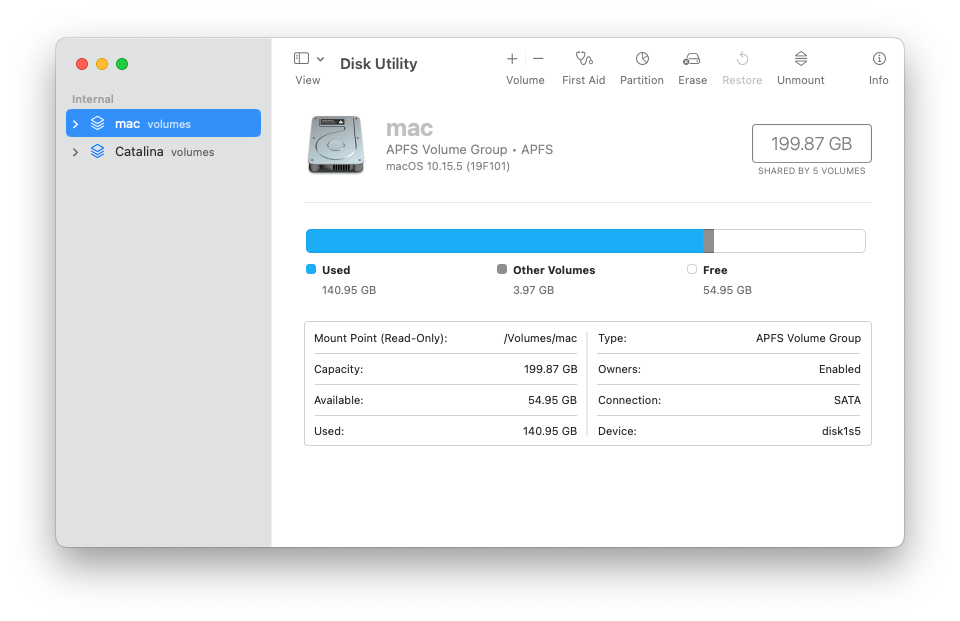
Task: Click the mac hard drive image
Action: click(x=337, y=144)
